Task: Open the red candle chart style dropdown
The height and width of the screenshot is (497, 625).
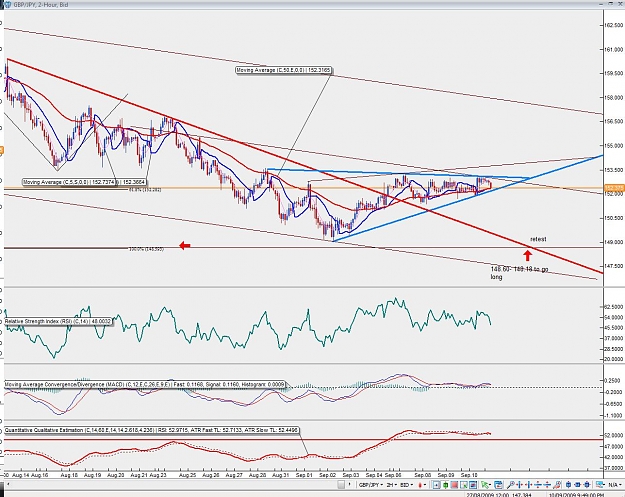Action: point(422,485)
